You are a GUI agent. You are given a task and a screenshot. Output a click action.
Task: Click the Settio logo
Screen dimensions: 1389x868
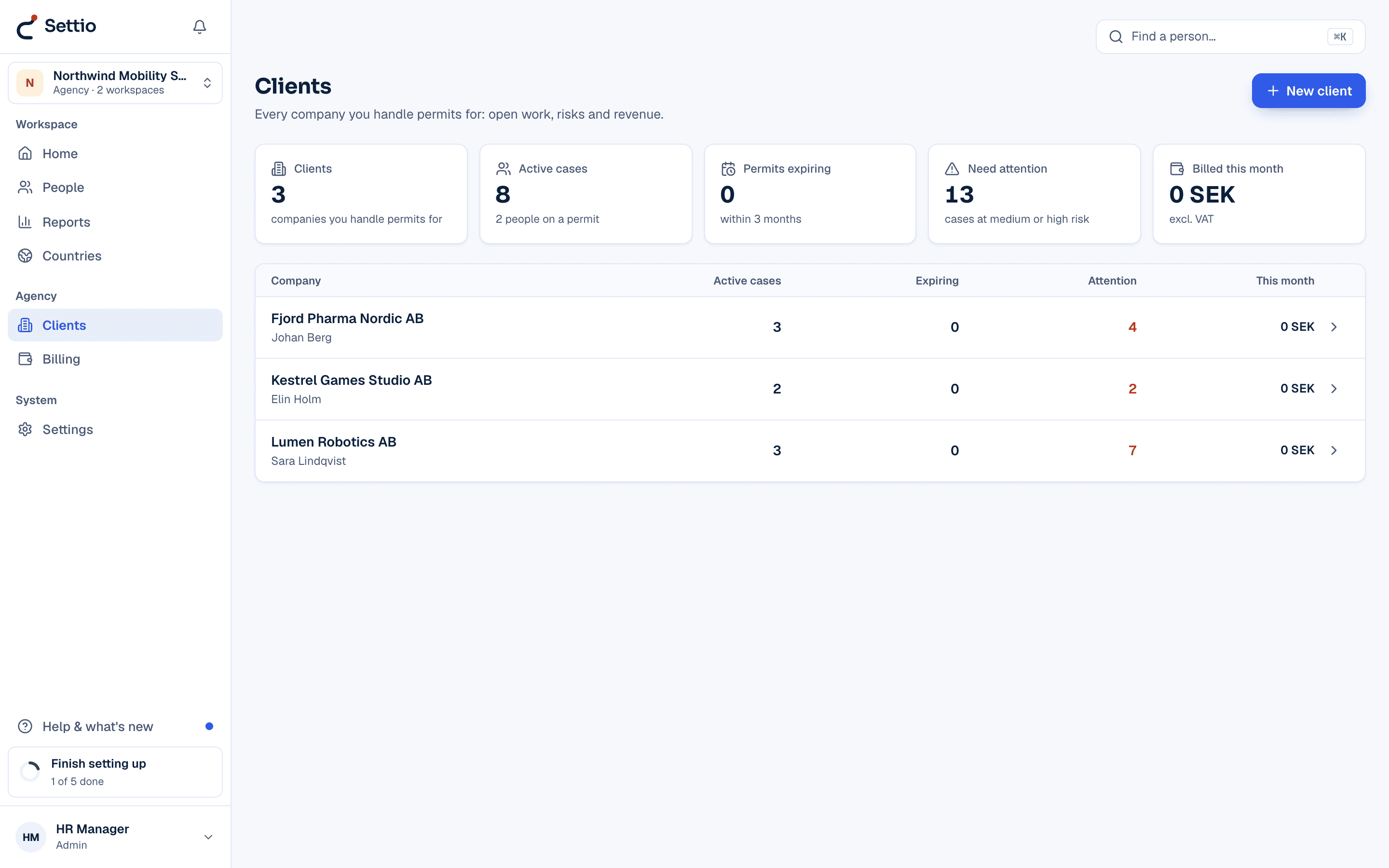click(x=55, y=27)
